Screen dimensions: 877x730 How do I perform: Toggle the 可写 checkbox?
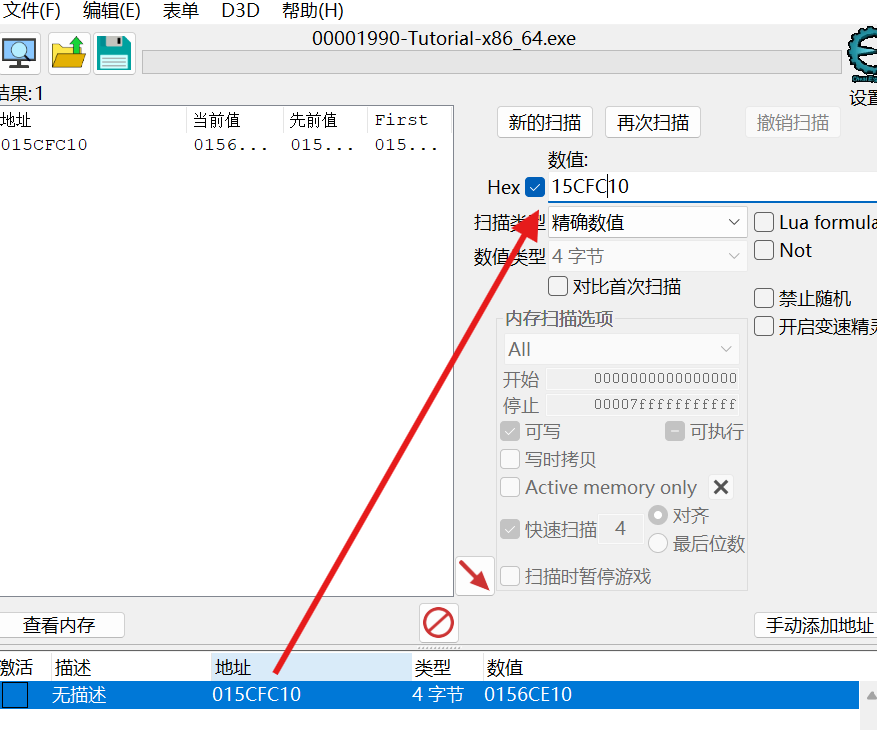pyautogui.click(x=510, y=431)
